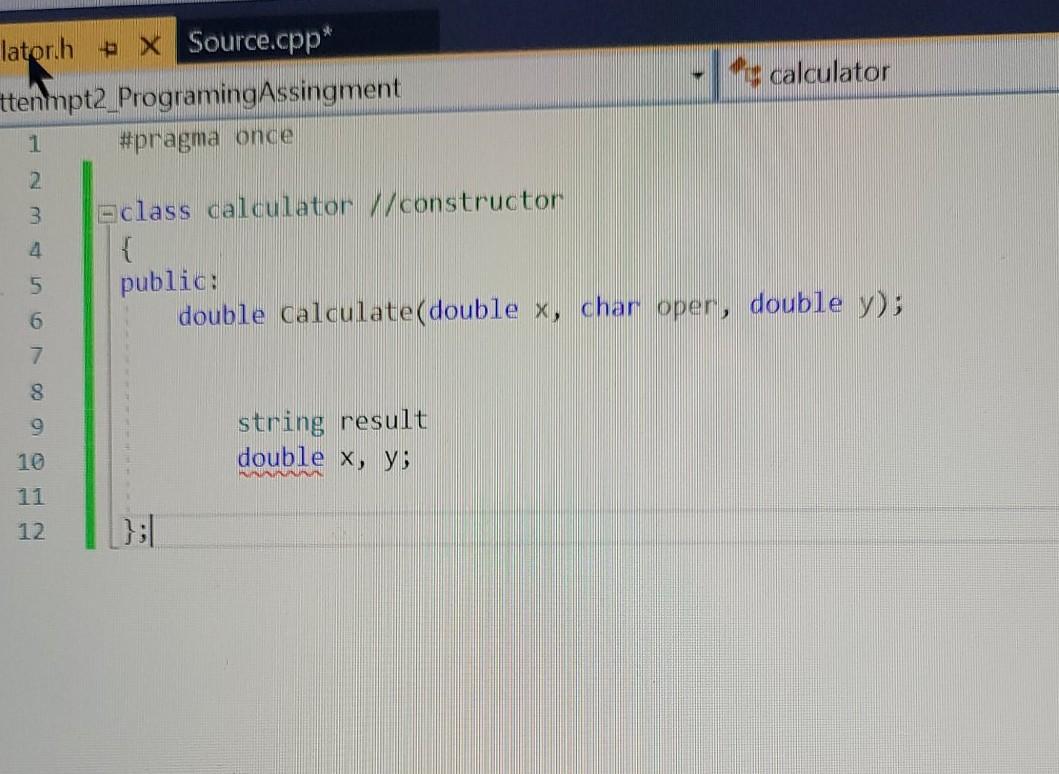The height and width of the screenshot is (774, 1059).
Task: Click the calculator label in the navigation bar
Action: (x=832, y=71)
